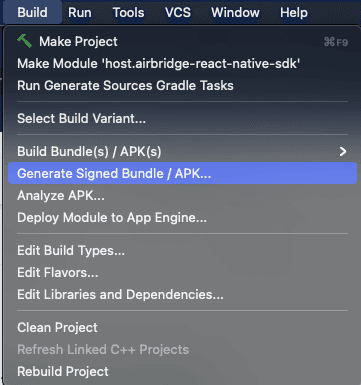Viewport: 361px width, 385px height.
Task: Select Build Bundle(s) / APK(s) entry
Action: (x=182, y=151)
